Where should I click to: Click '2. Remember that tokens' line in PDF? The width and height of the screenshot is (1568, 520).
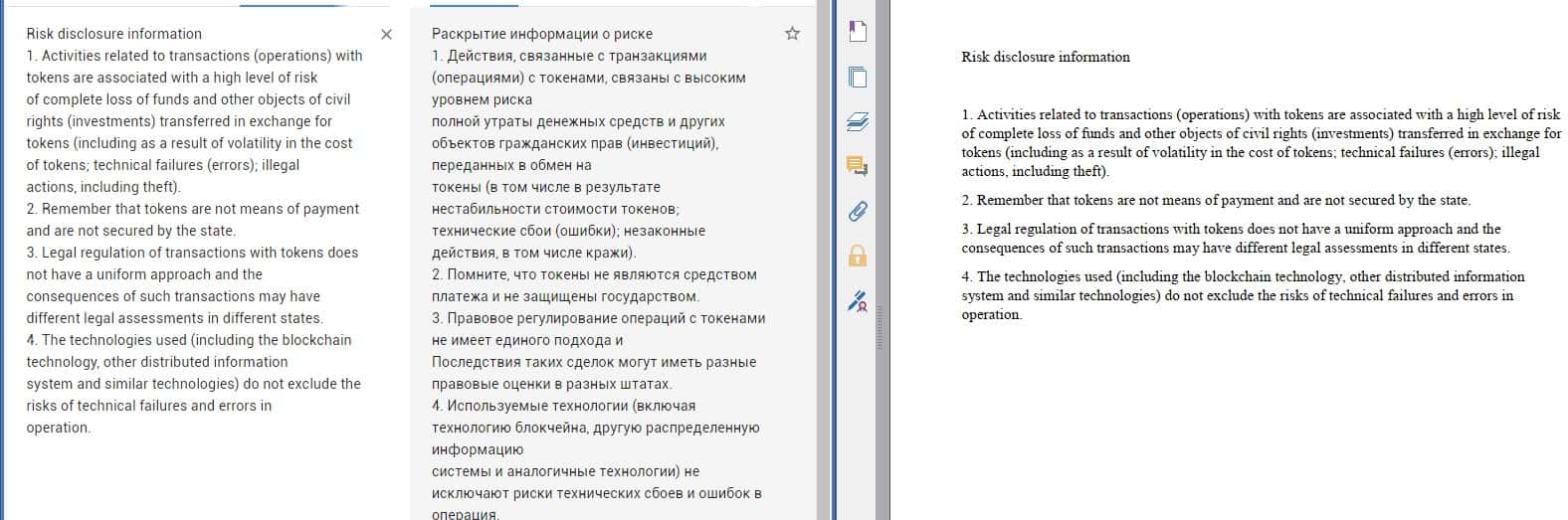tap(1216, 200)
